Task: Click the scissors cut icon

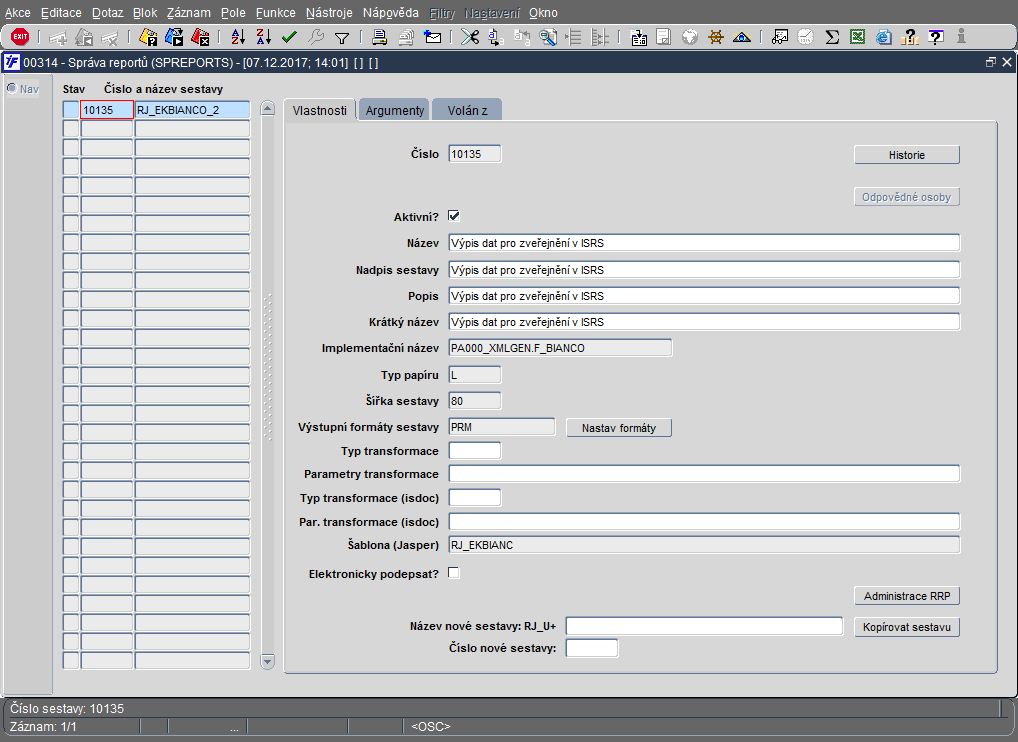Action: [x=469, y=37]
